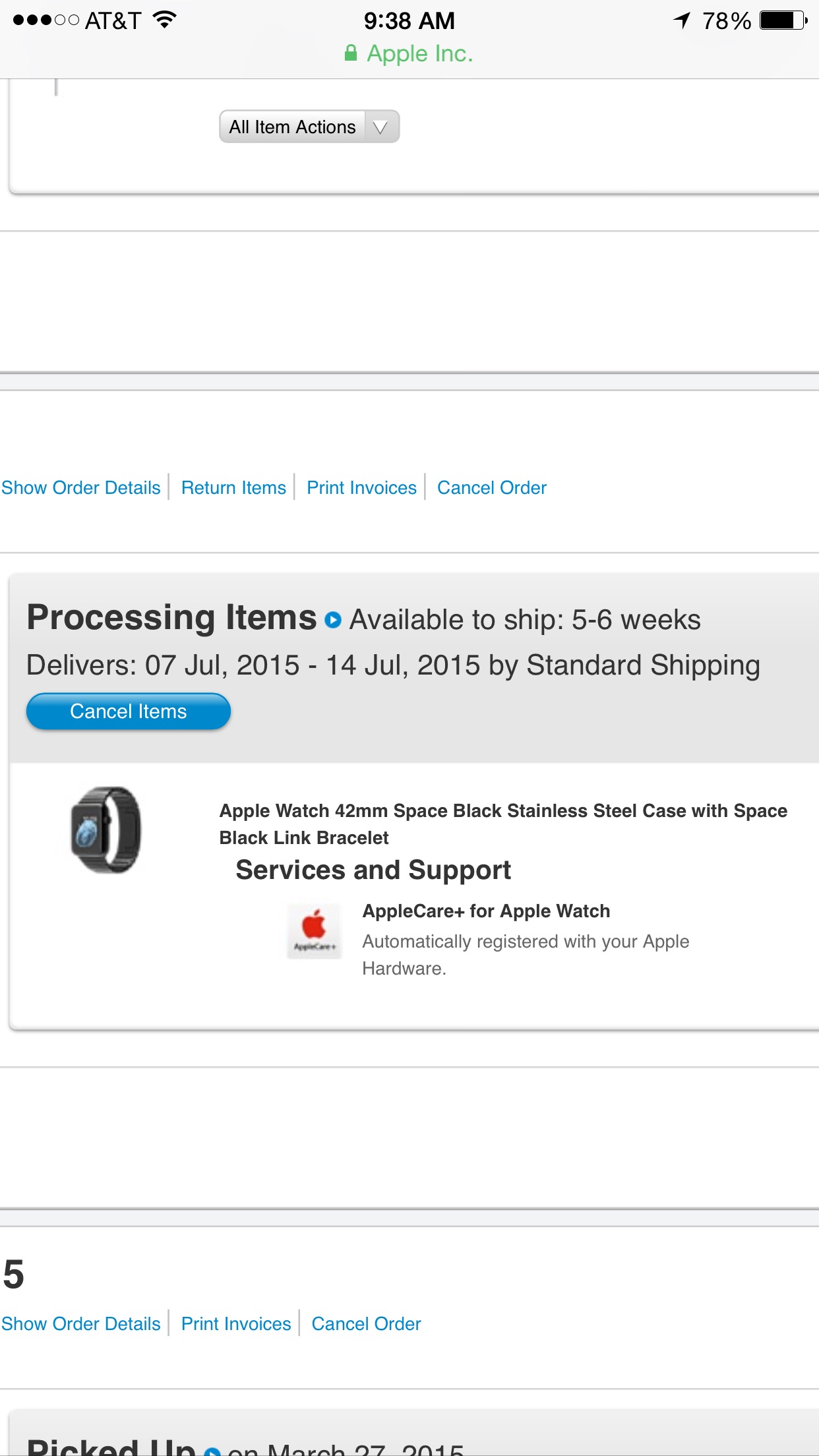Tap the Apple Watch product thumbnail
Screen dimensions: 819x1456
pos(106,830)
